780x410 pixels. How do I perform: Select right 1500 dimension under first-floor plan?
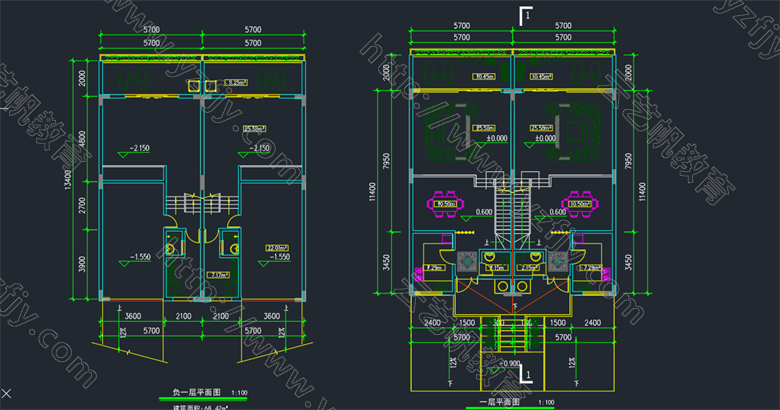(558, 322)
